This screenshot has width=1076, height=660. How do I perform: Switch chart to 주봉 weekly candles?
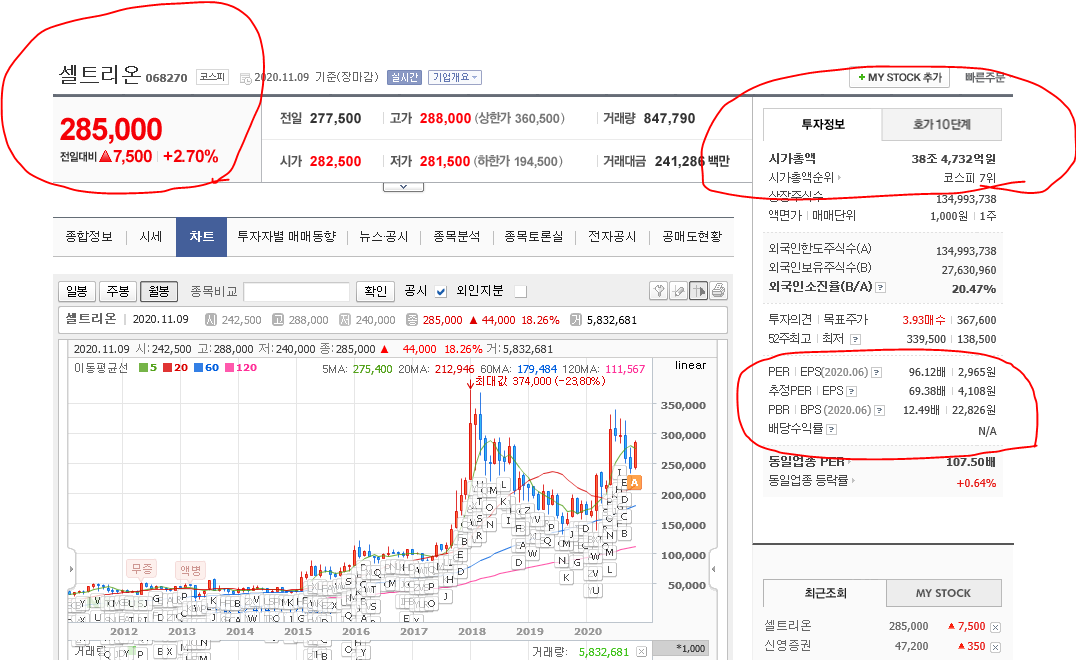(x=118, y=292)
